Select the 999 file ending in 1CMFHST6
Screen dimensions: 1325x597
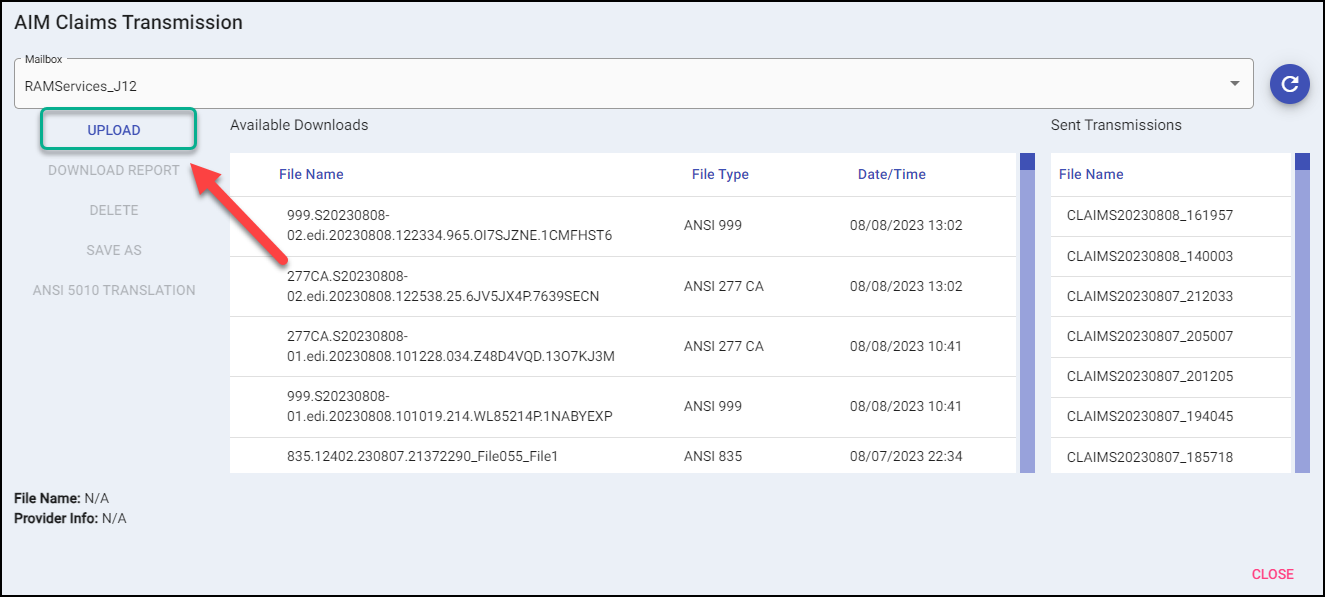click(x=449, y=226)
